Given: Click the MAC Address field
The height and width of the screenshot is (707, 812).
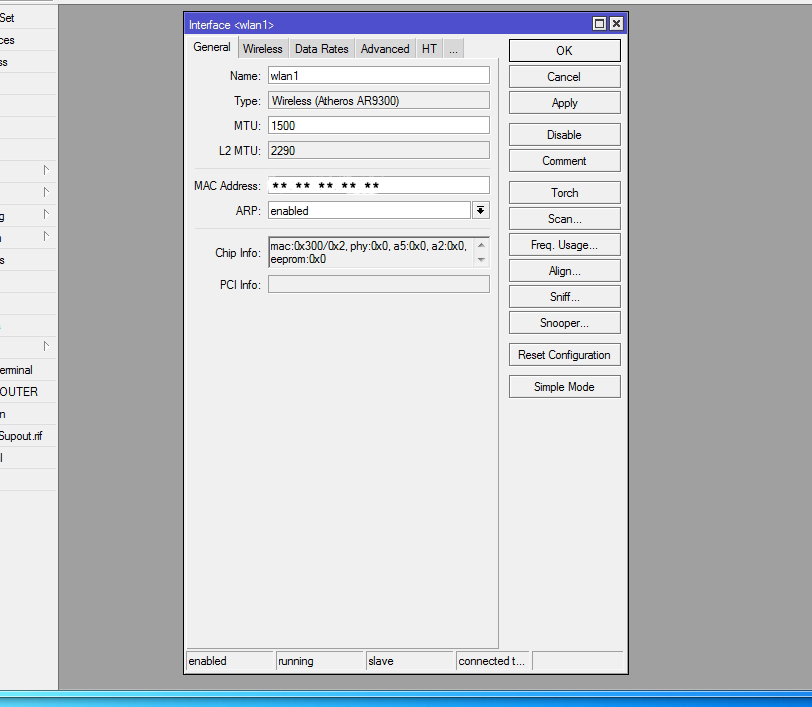Looking at the screenshot, I should point(379,185).
